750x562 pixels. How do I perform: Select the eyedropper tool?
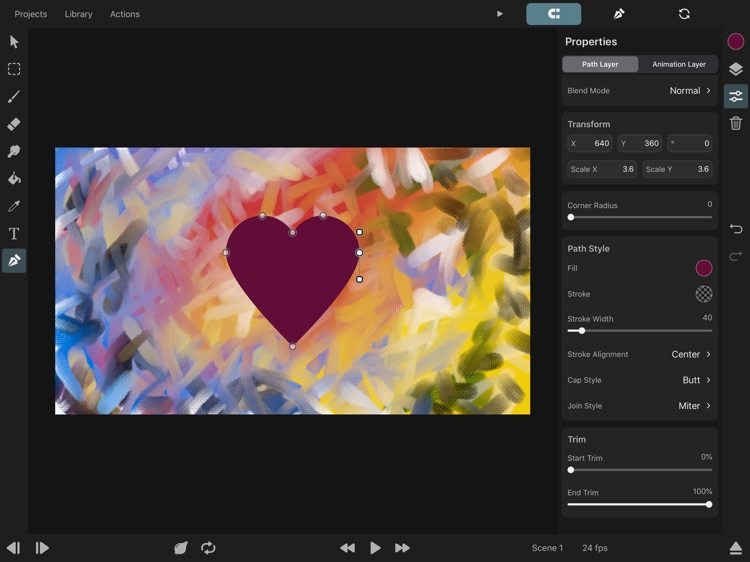14,206
